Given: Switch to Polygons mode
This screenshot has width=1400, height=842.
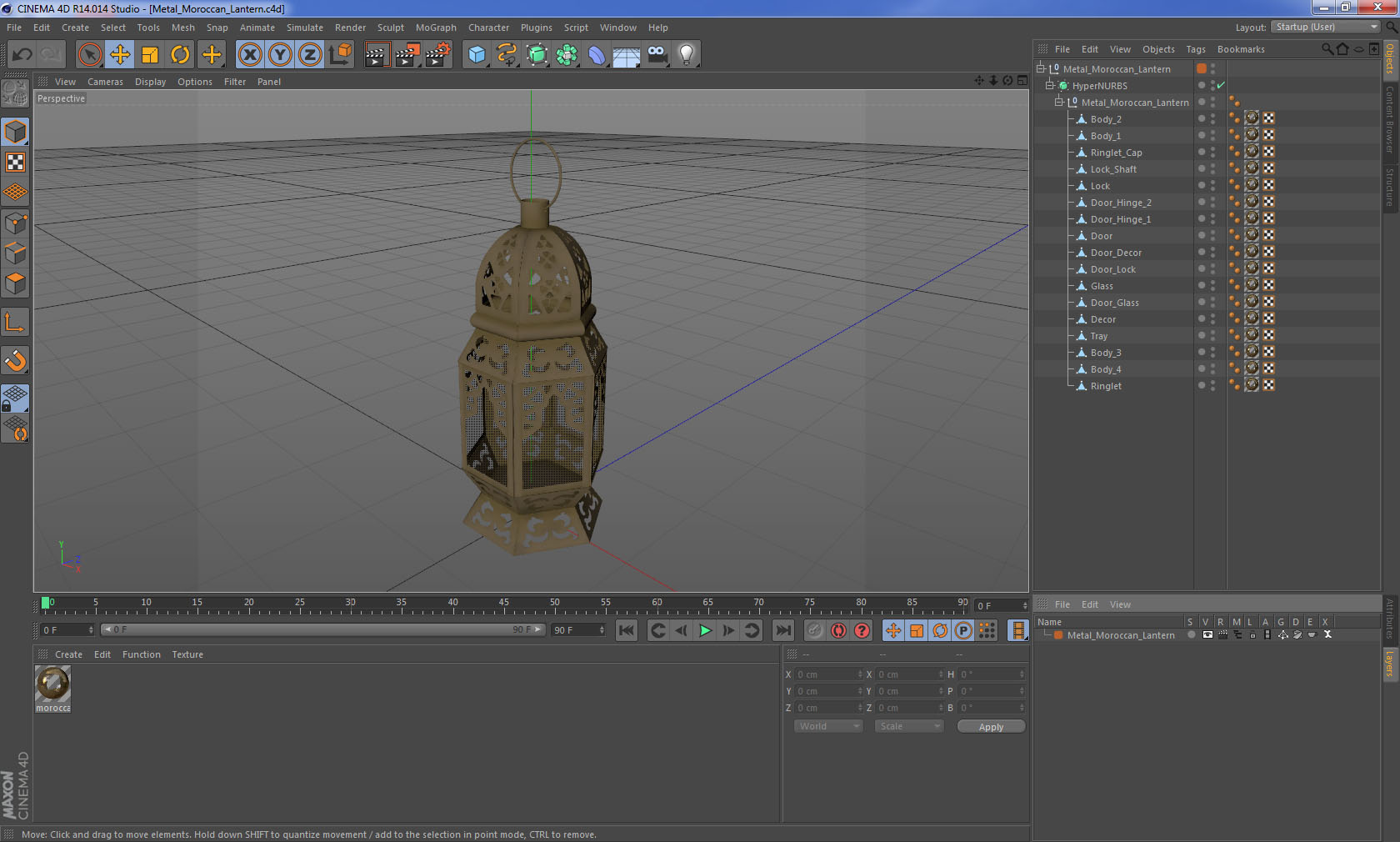Looking at the screenshot, I should tap(15, 283).
